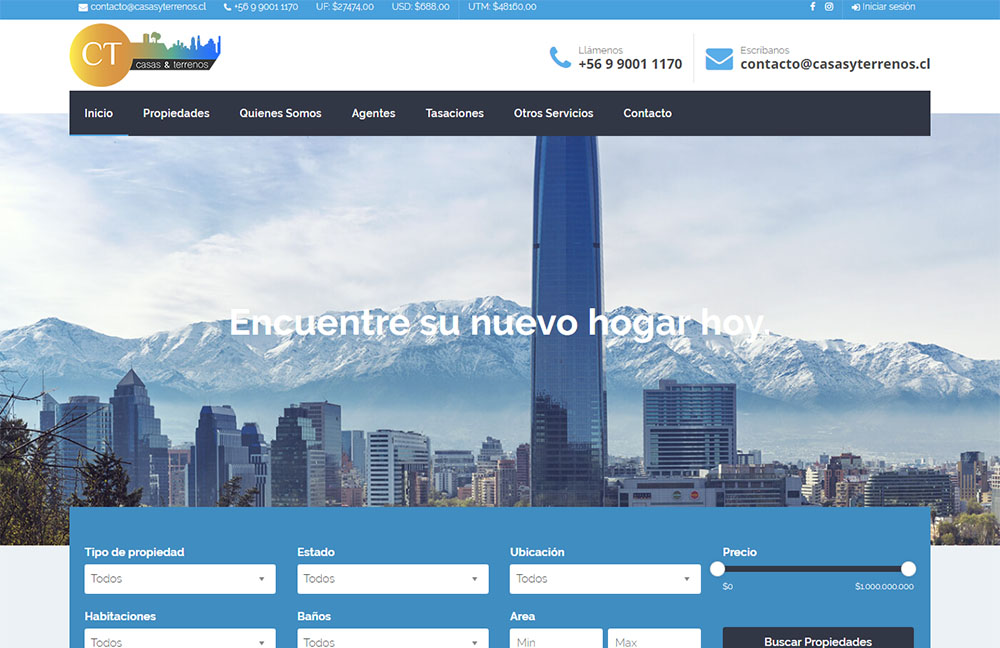1000x648 pixels.
Task: Open Otros Servicios menu item
Action: tap(553, 113)
